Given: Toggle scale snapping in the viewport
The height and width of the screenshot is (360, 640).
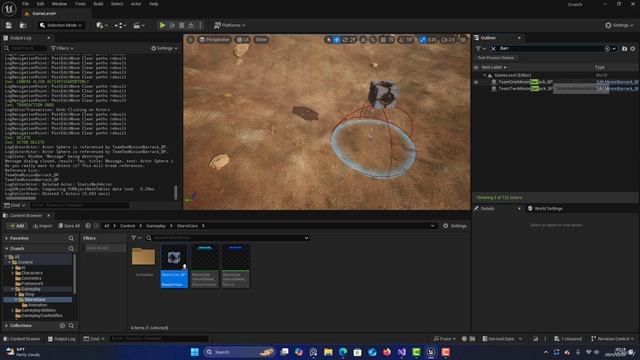Looking at the screenshot, I should 423,40.
